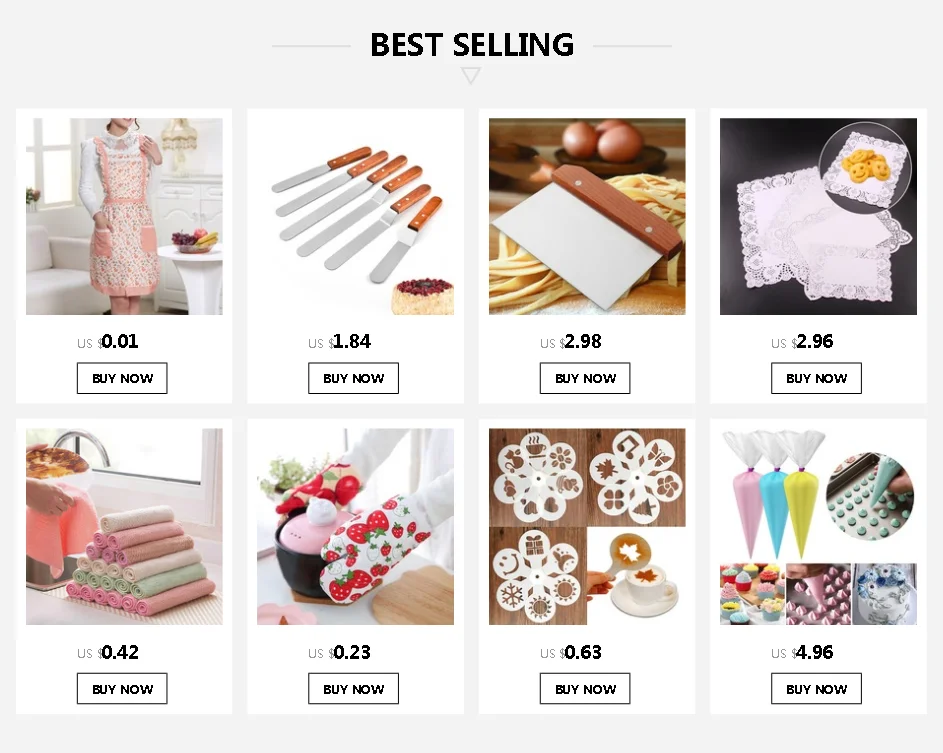This screenshot has height=753, width=943.
Task: Click the triangle arrow below Best Selling
Action: point(471,76)
